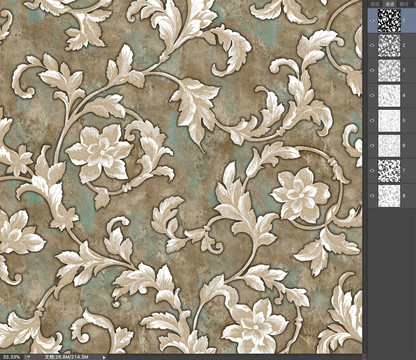Click the channel name "6"
This screenshot has width=416, height=360.
pos(404,145)
